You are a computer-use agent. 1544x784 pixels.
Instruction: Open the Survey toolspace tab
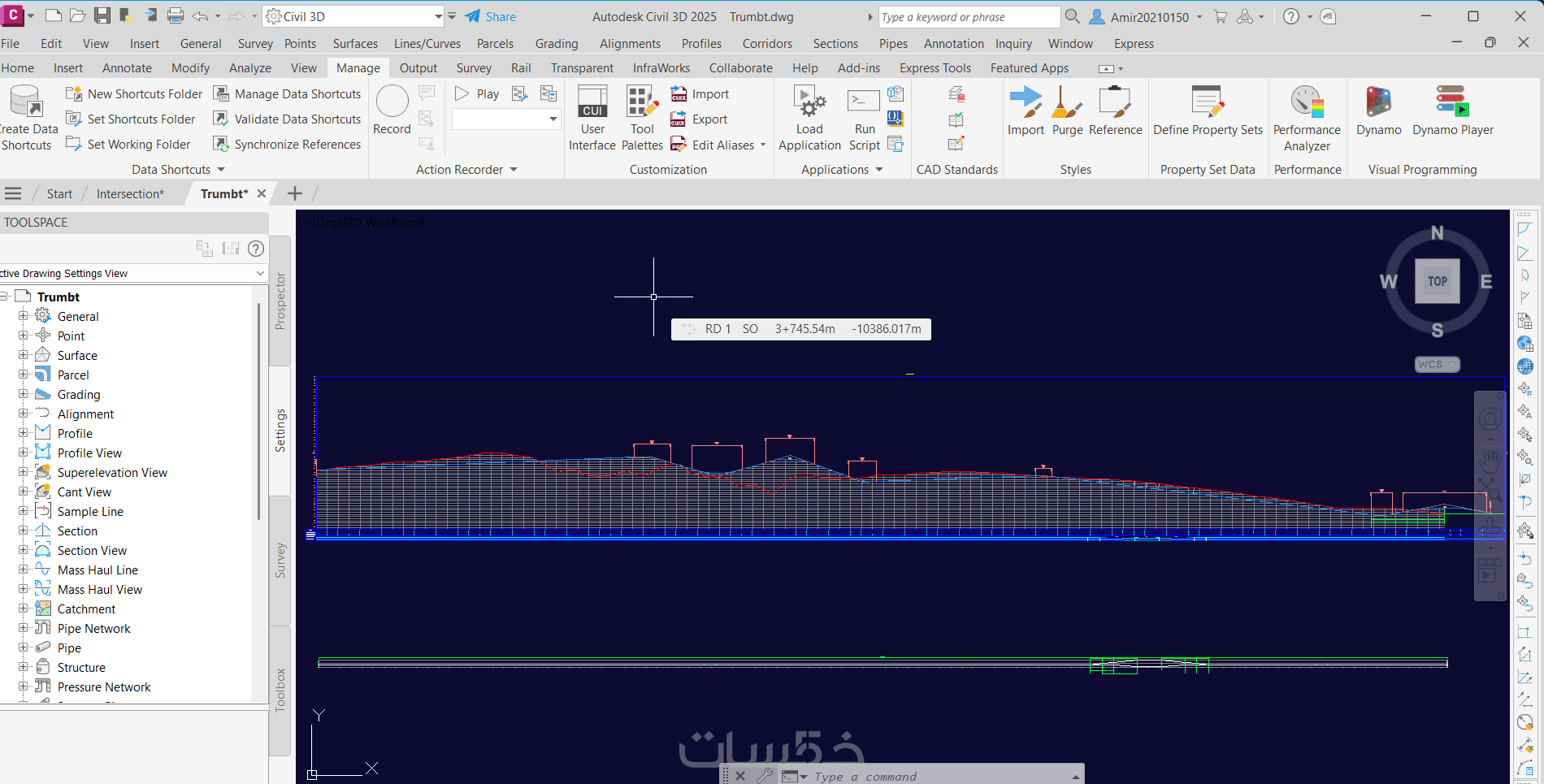click(x=280, y=561)
